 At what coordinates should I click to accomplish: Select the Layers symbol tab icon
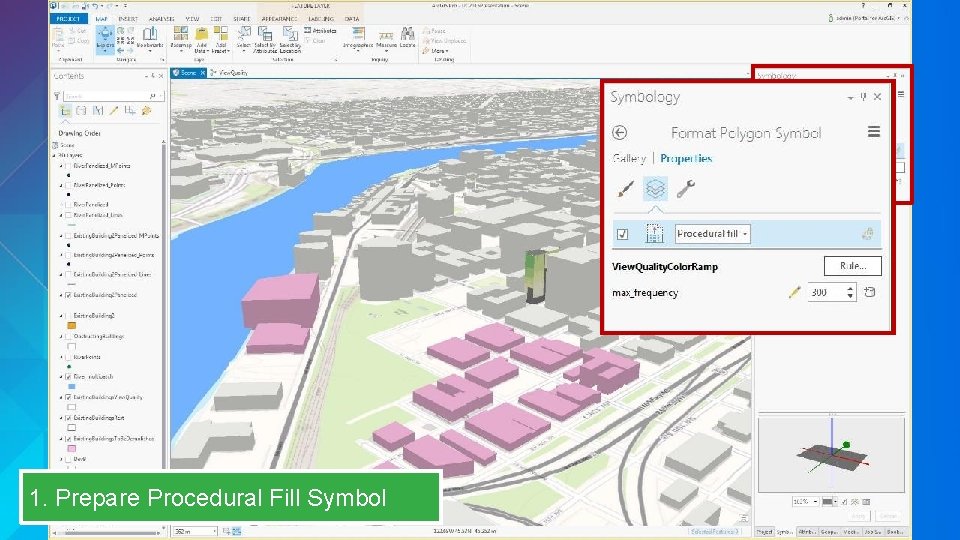(655, 189)
